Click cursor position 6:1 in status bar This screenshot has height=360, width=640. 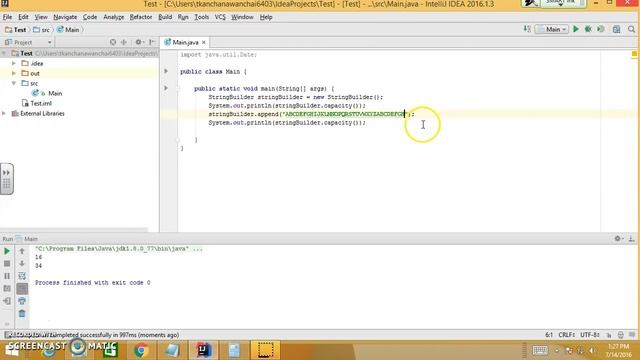[549, 335]
